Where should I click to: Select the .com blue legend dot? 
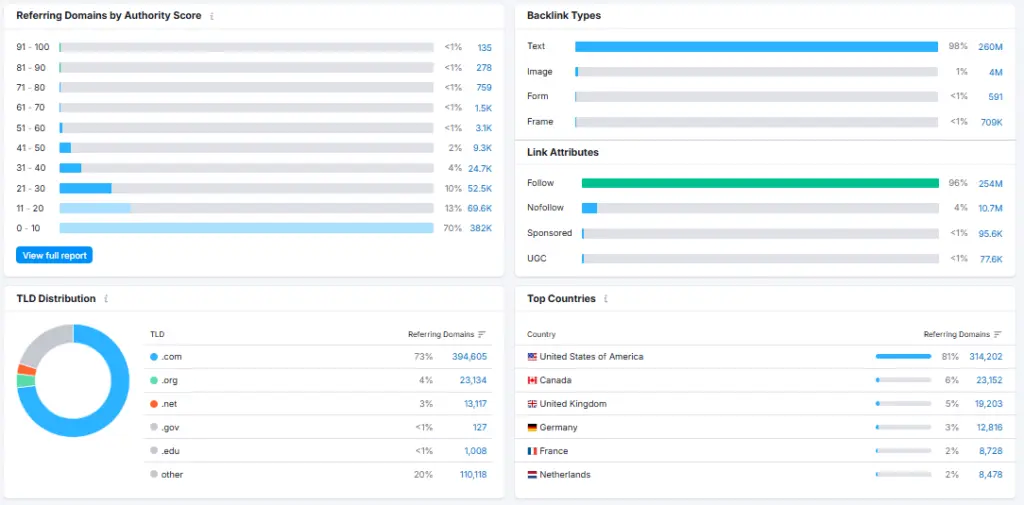click(154, 357)
